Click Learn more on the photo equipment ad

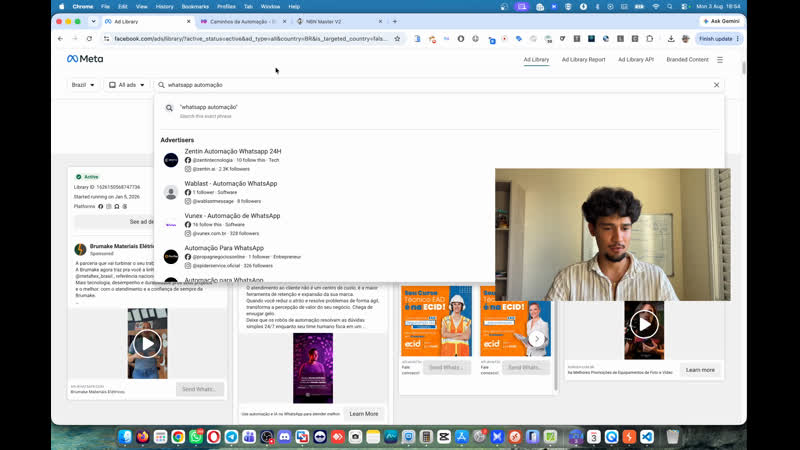(700, 370)
